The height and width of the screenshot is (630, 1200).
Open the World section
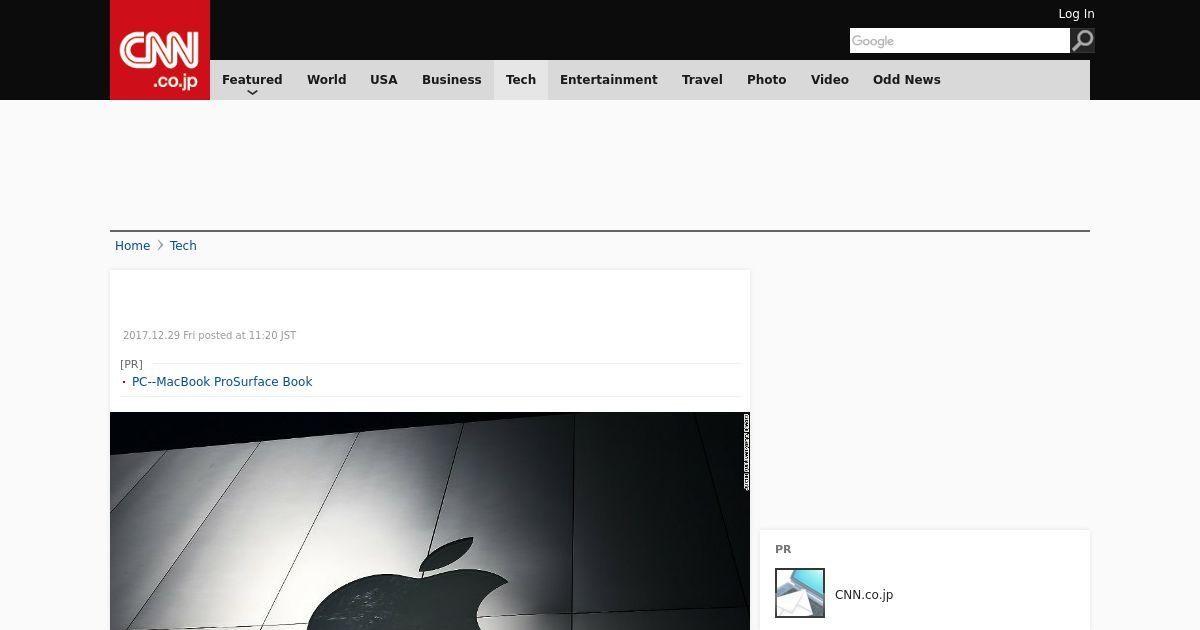click(326, 80)
